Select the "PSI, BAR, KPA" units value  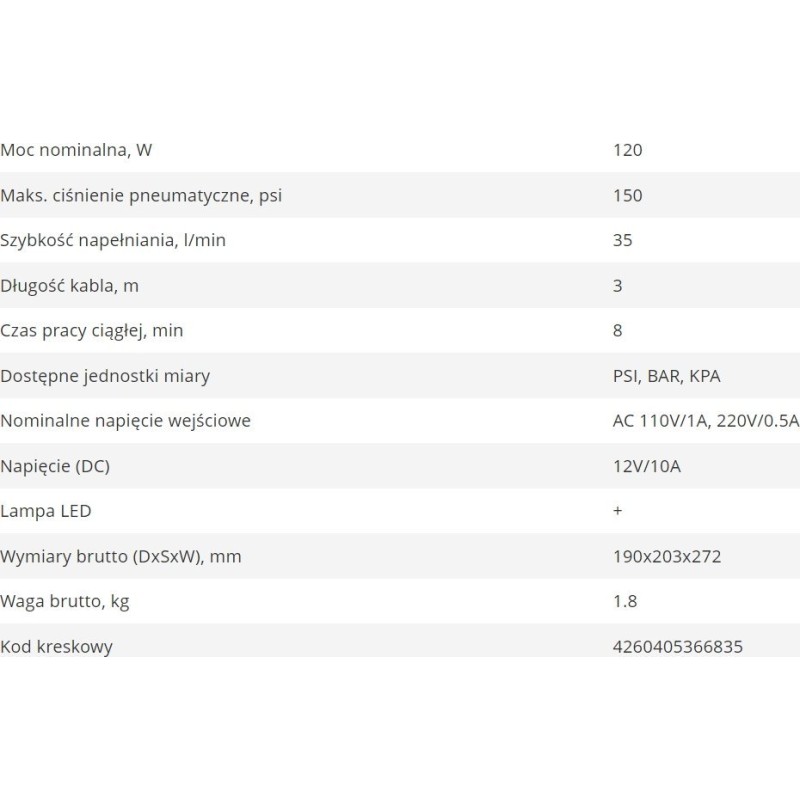pyautogui.click(x=666, y=376)
